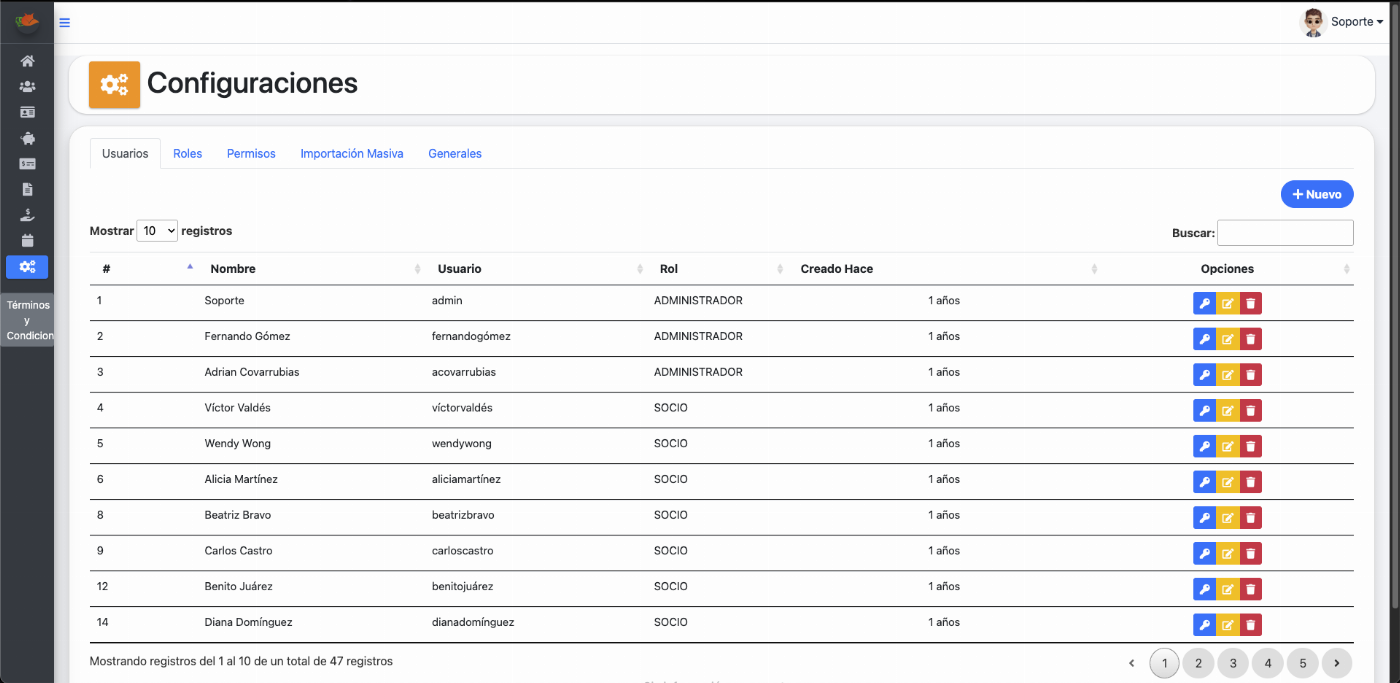Open the Mostrar registros count dropdown
The width and height of the screenshot is (1400, 683).
[157, 231]
